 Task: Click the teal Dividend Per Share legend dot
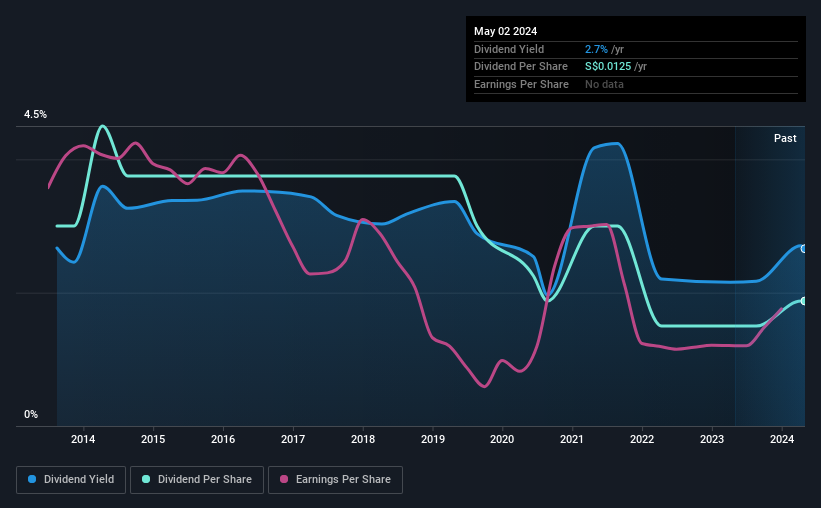click(x=146, y=479)
